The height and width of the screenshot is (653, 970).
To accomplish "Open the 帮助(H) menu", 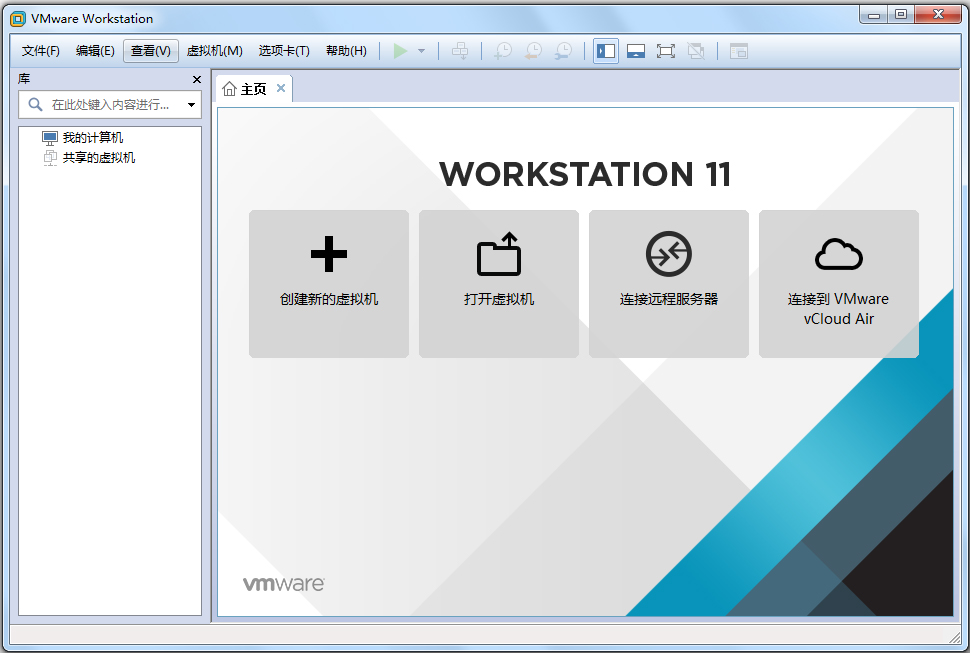I will click(x=346, y=51).
